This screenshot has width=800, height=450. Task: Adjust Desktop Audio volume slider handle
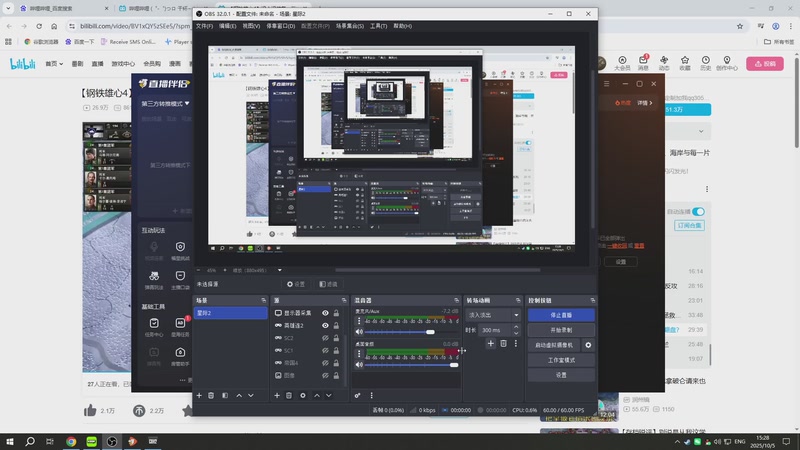point(454,365)
